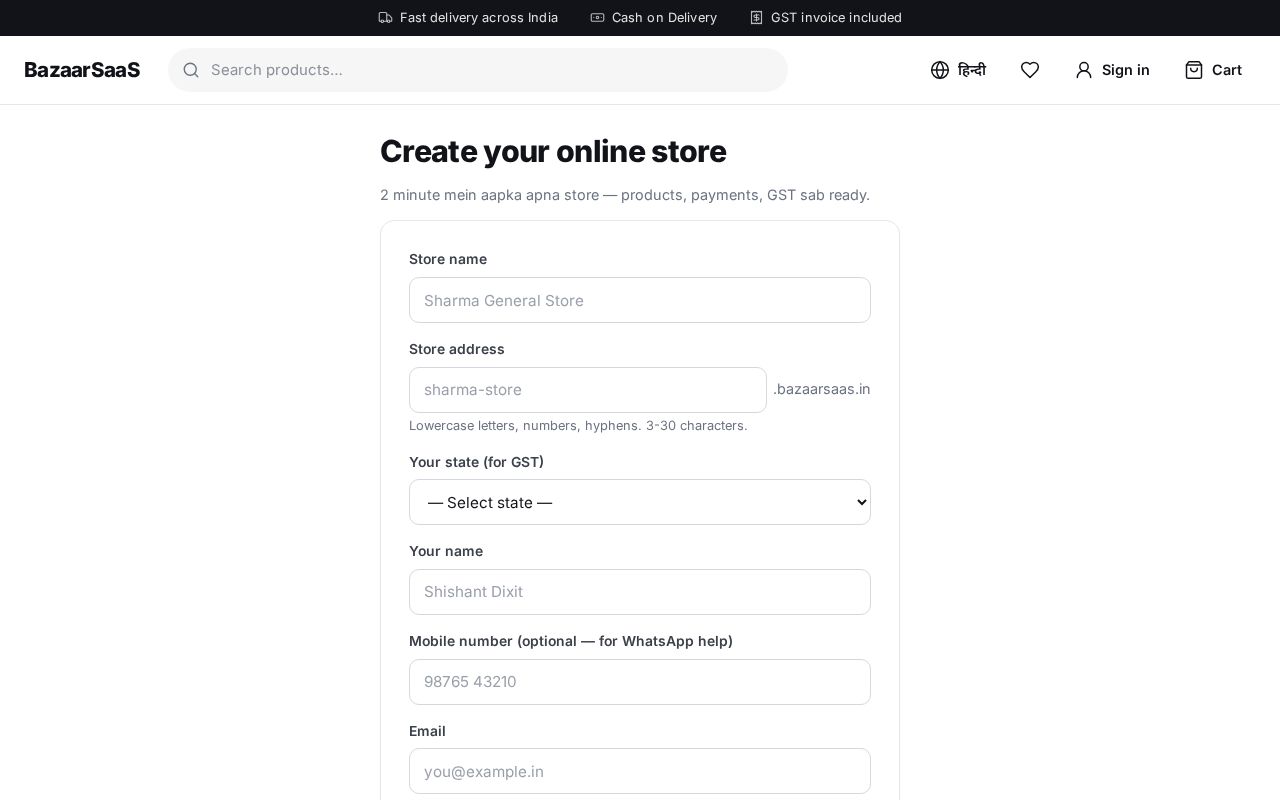Click the BazaarSaaS logo
Viewport: 1280px width, 800px height.
click(x=82, y=70)
